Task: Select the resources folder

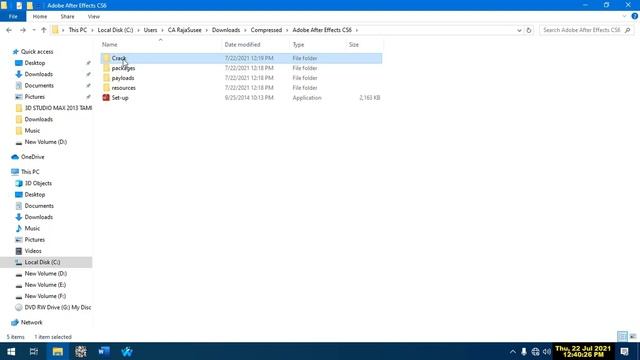Action: point(123,88)
